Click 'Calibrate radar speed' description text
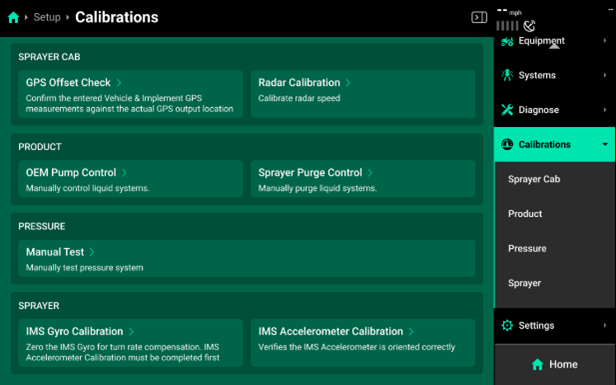 pos(299,98)
